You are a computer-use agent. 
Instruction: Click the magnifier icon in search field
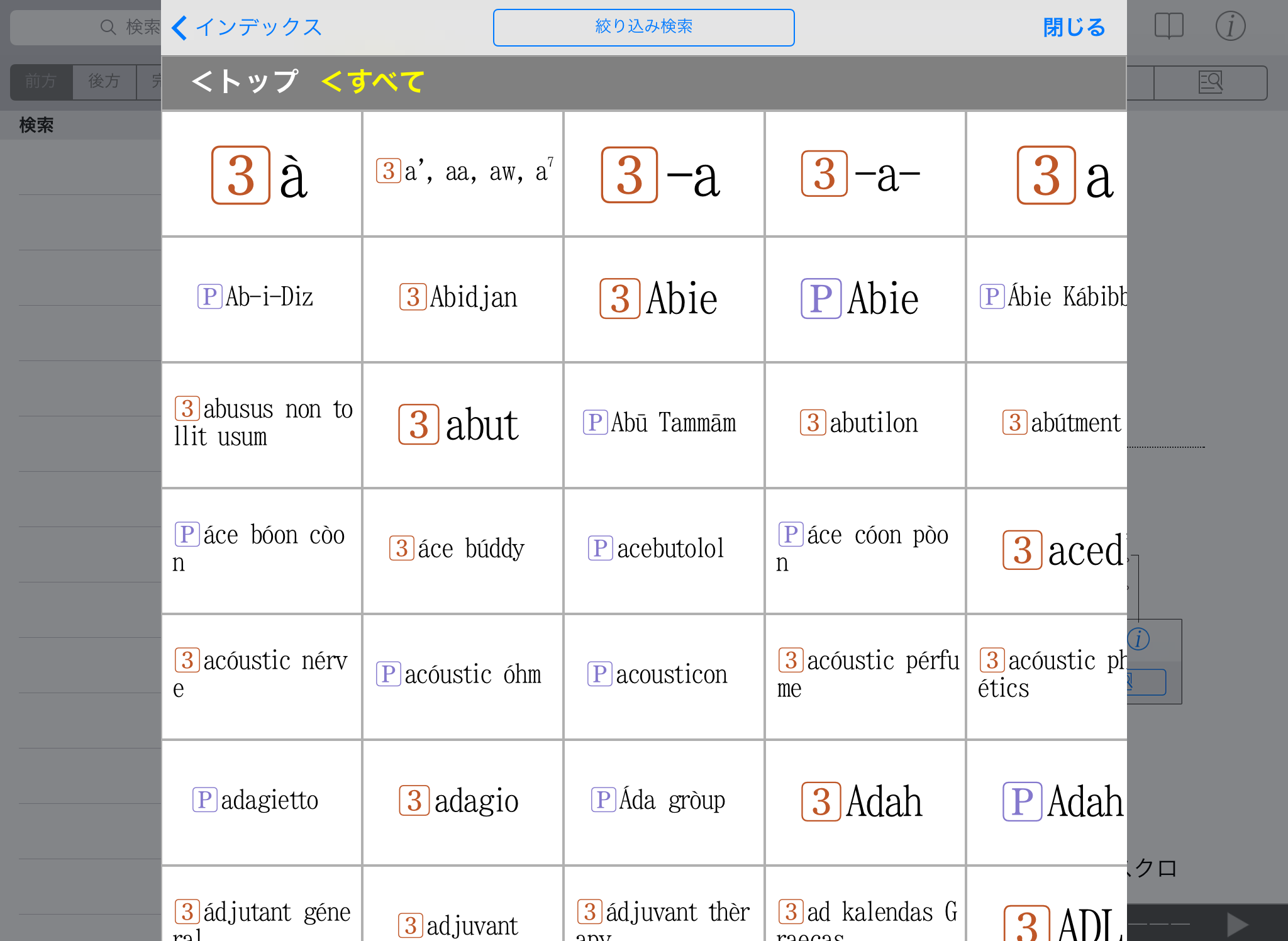(108, 27)
